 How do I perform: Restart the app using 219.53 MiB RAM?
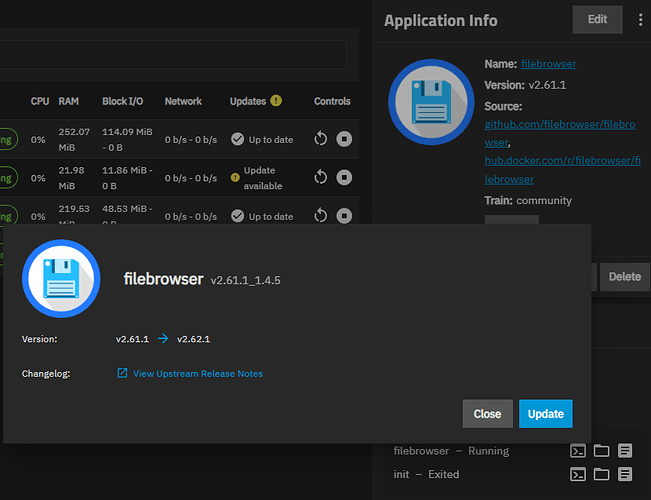tap(321, 216)
